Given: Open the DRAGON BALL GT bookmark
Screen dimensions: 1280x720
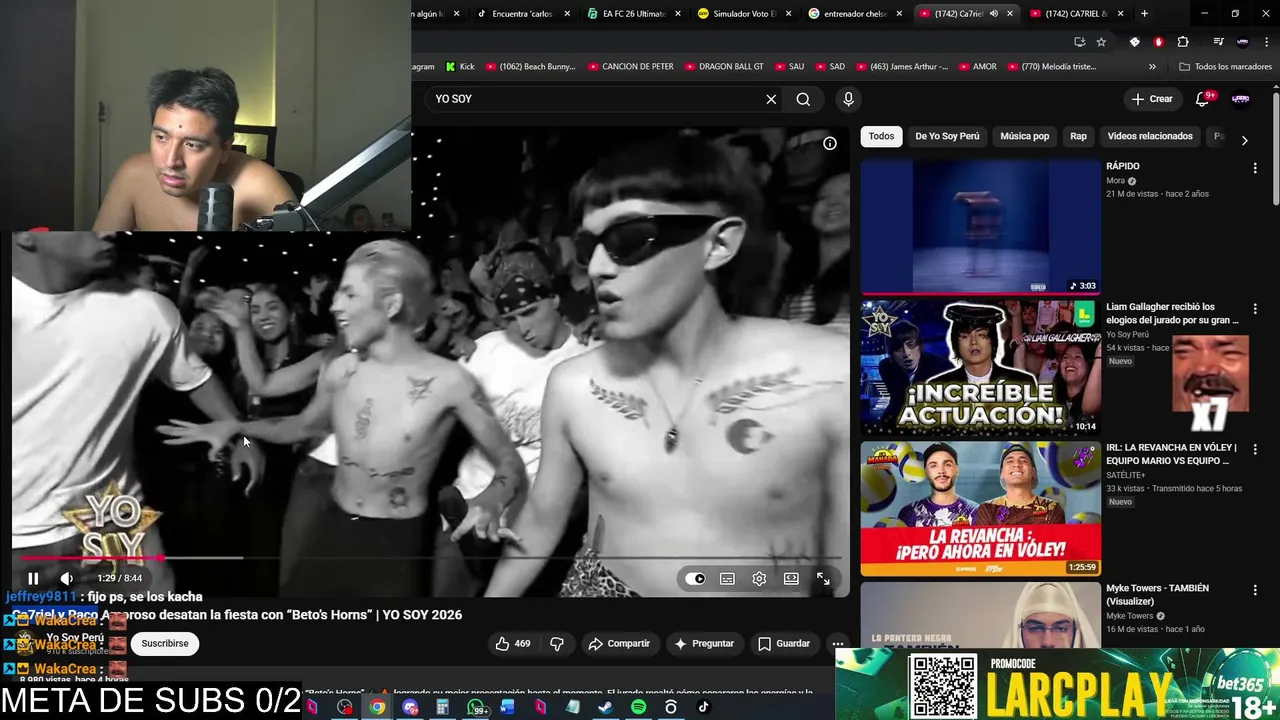Looking at the screenshot, I should pyautogui.click(x=723, y=67).
